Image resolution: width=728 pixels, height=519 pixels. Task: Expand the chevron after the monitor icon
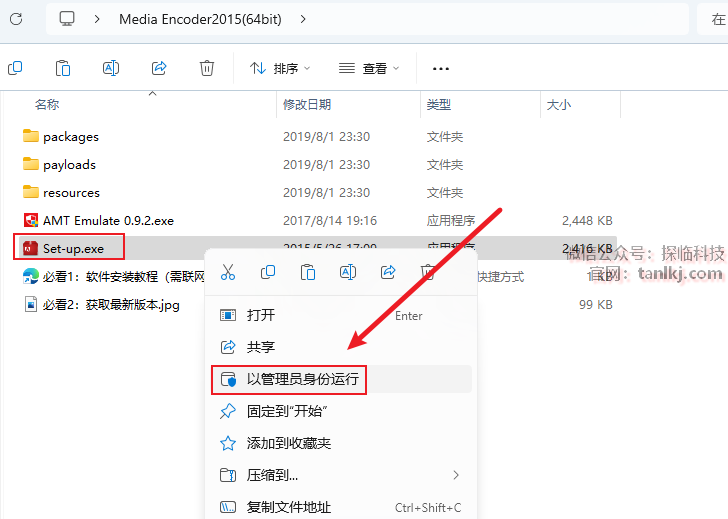click(97, 19)
